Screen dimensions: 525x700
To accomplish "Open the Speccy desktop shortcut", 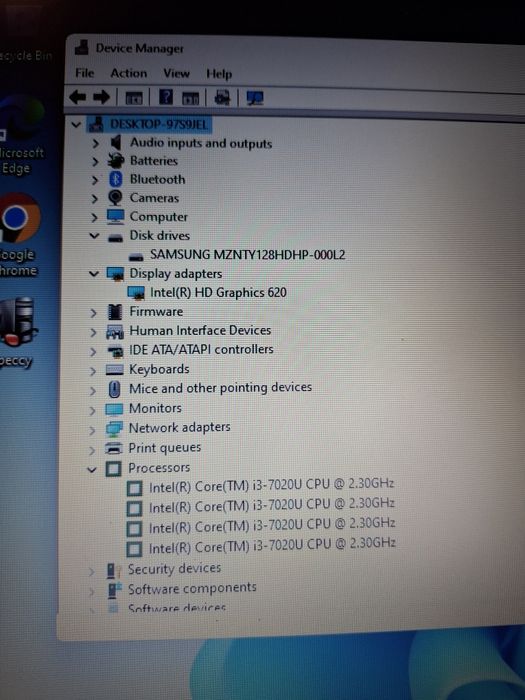I will [17, 331].
